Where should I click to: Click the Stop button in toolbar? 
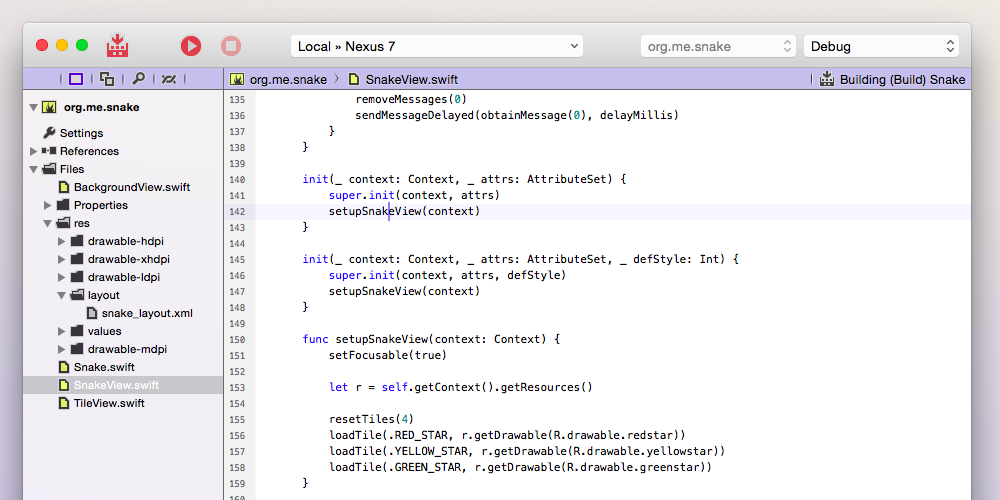click(x=231, y=46)
